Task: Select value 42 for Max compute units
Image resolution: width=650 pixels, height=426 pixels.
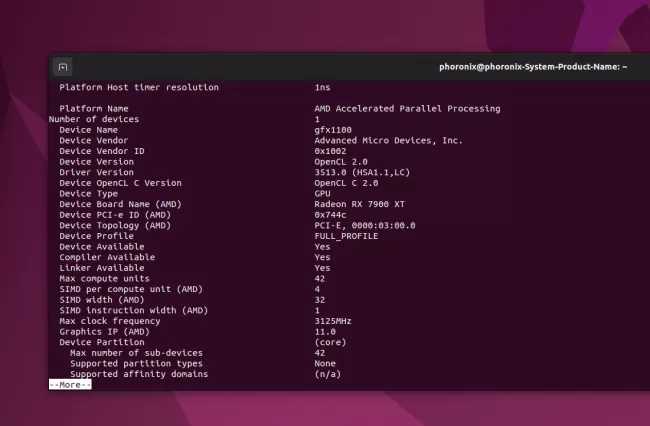Action: click(320, 279)
